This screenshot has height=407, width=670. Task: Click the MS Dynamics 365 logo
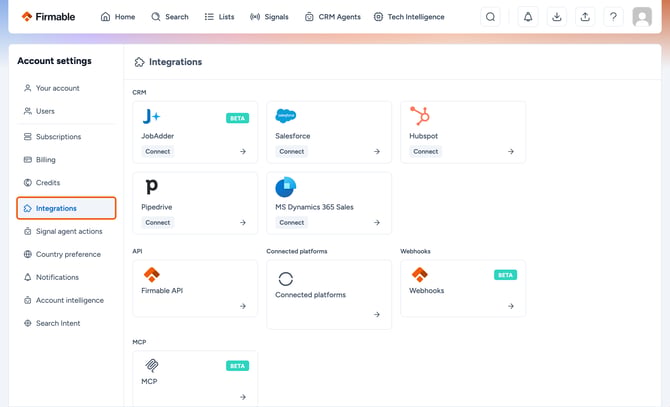click(285, 187)
